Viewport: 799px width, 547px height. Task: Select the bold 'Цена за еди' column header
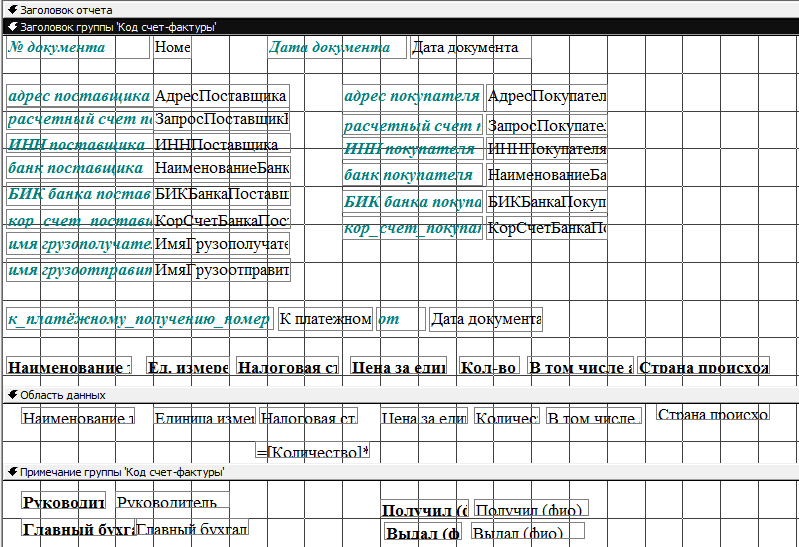(398, 366)
